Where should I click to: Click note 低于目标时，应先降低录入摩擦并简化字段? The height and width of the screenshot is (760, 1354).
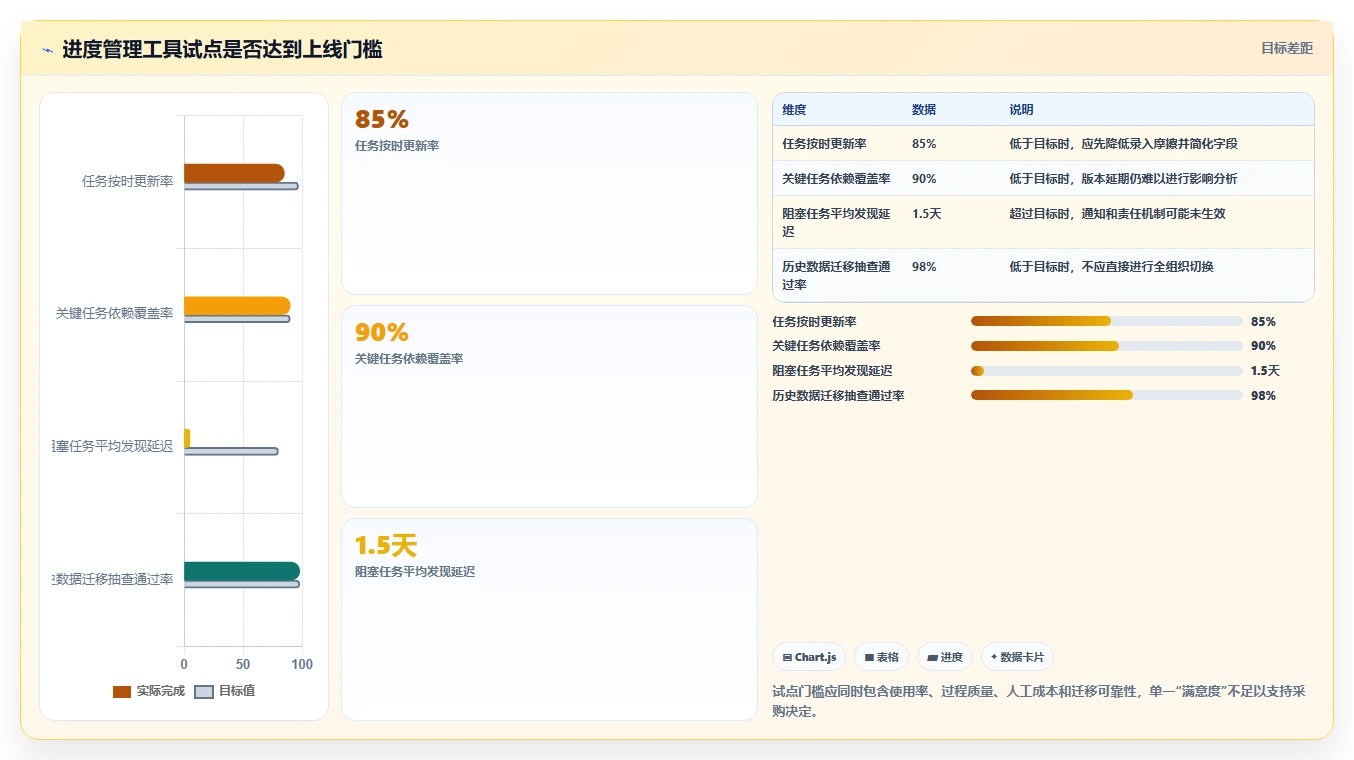(1123, 144)
